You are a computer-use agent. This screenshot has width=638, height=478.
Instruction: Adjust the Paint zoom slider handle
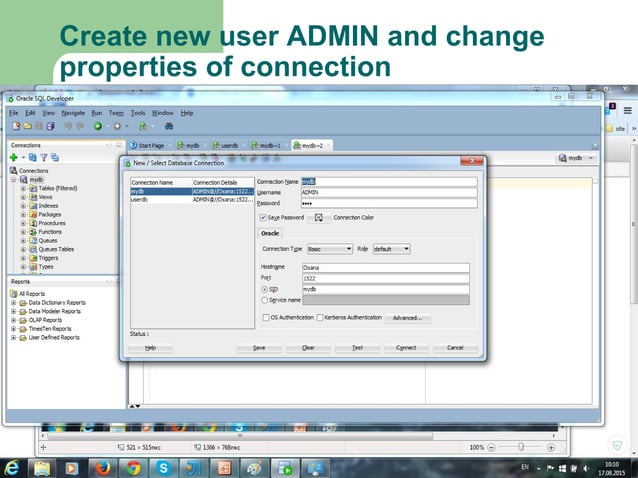click(x=521, y=447)
